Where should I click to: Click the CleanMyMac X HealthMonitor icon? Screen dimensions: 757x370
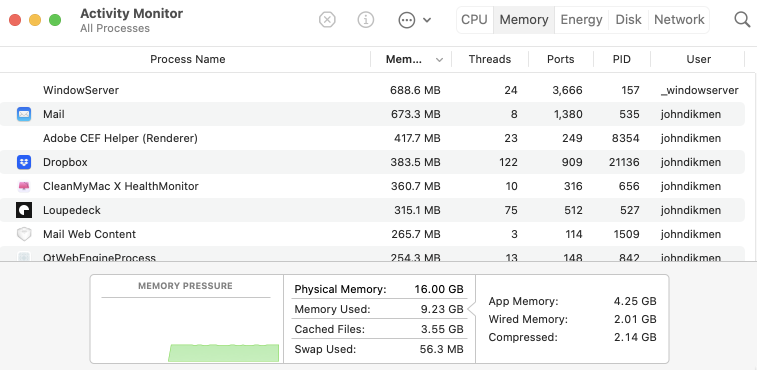[x=24, y=186]
